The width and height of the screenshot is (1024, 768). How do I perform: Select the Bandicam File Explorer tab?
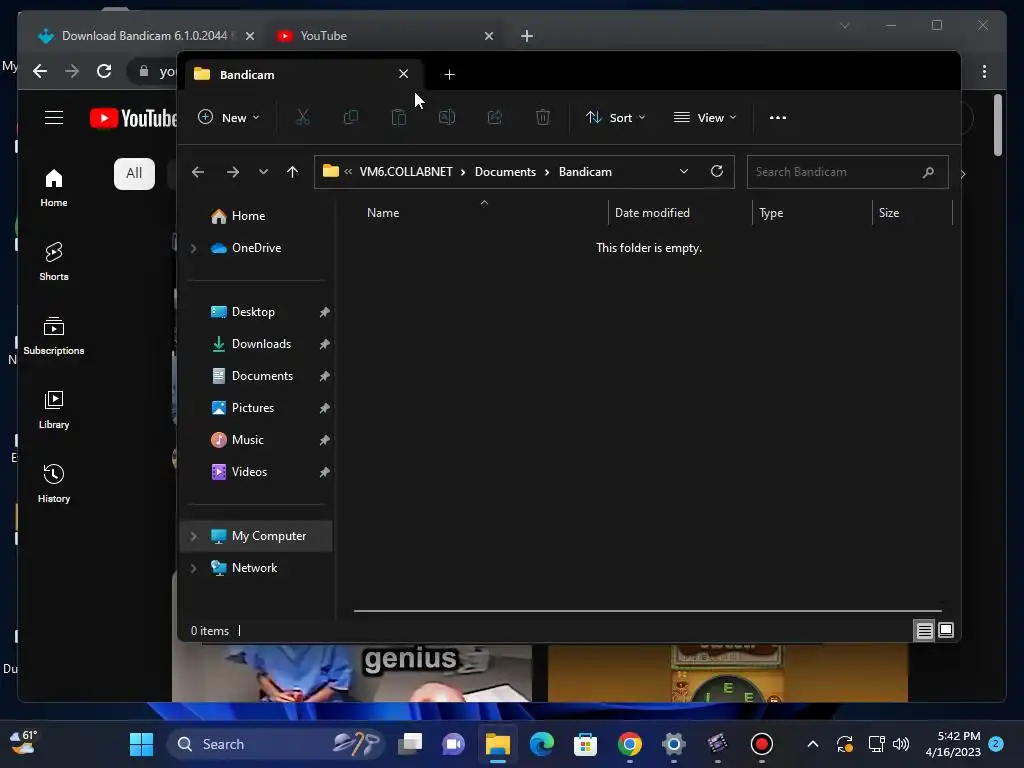pyautogui.click(x=302, y=74)
